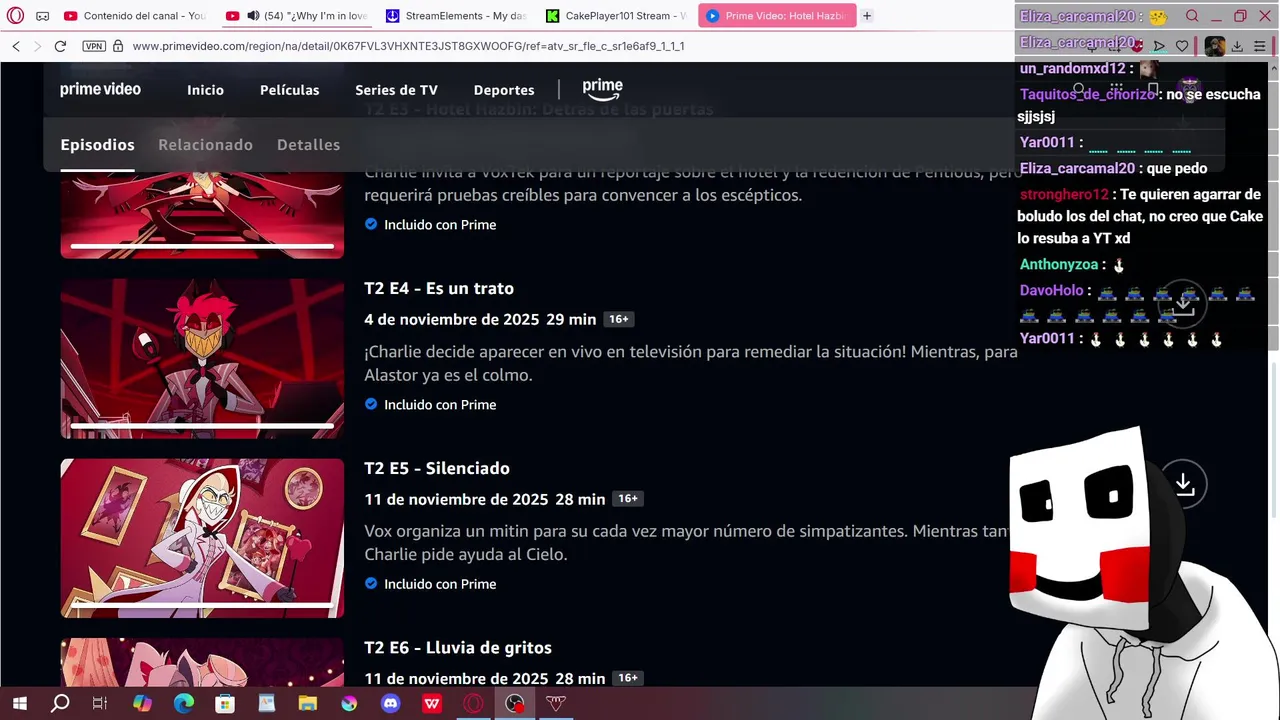Viewport: 1280px width, 720px height.
Task: Click title 'T2 E6 - Lluvia de gritos'
Action: coord(458,648)
